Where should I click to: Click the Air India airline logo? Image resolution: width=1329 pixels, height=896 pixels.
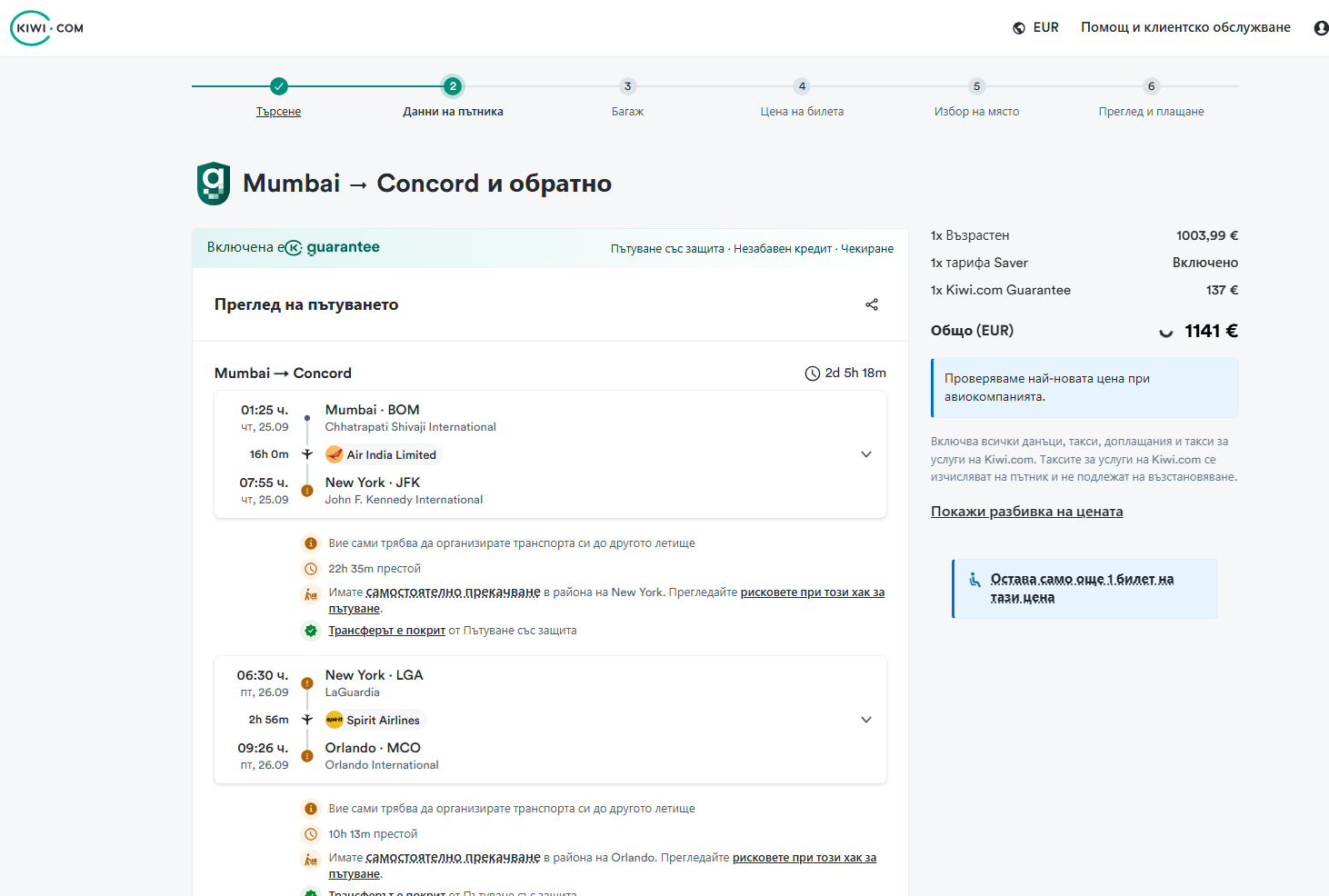pos(335,454)
